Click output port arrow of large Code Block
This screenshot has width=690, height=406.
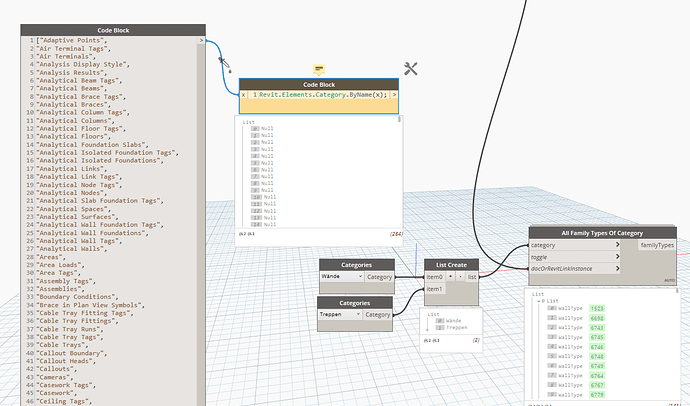(202, 42)
